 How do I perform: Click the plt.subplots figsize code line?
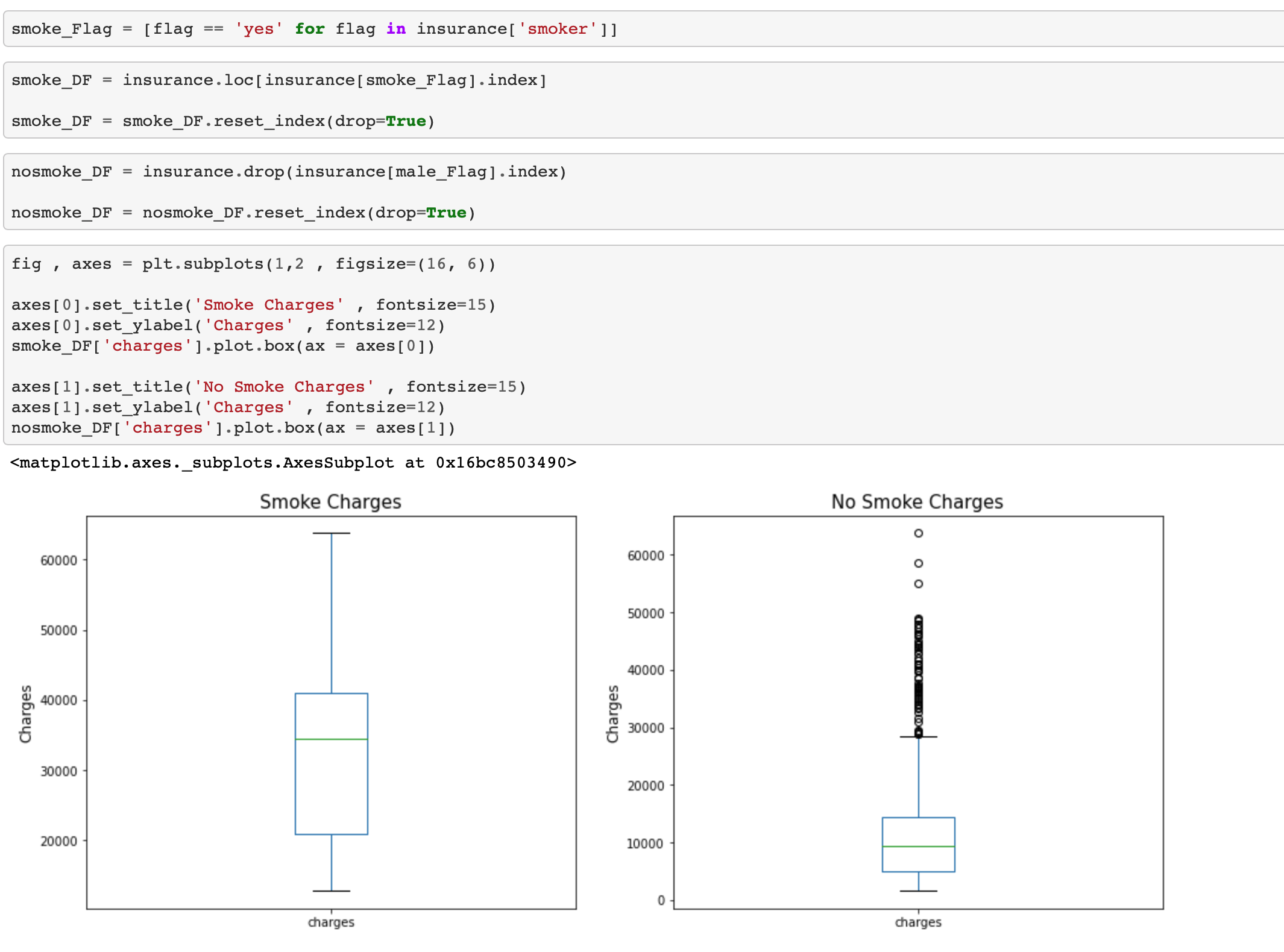click(x=253, y=264)
